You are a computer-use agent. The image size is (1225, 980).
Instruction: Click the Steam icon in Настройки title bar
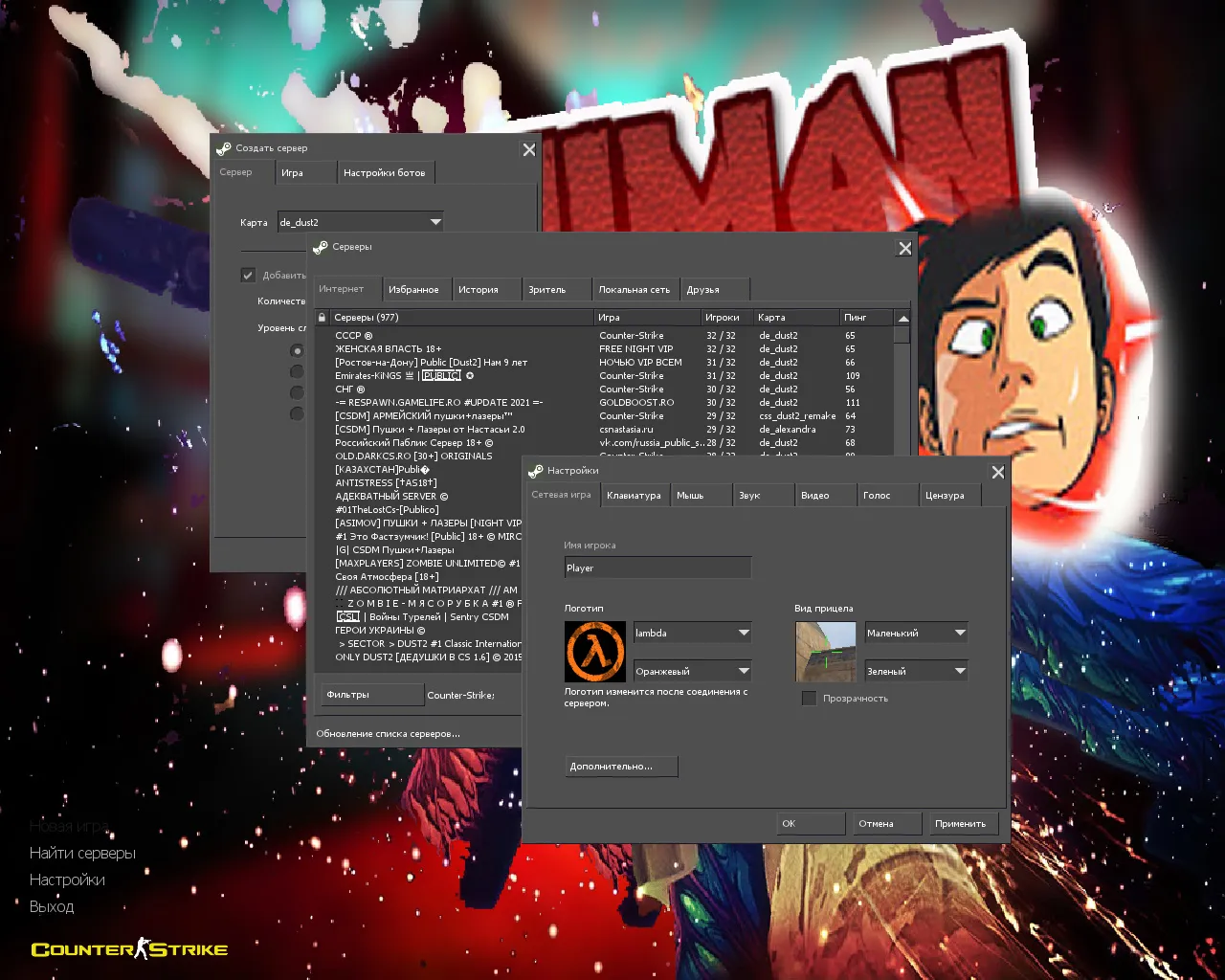tap(536, 471)
